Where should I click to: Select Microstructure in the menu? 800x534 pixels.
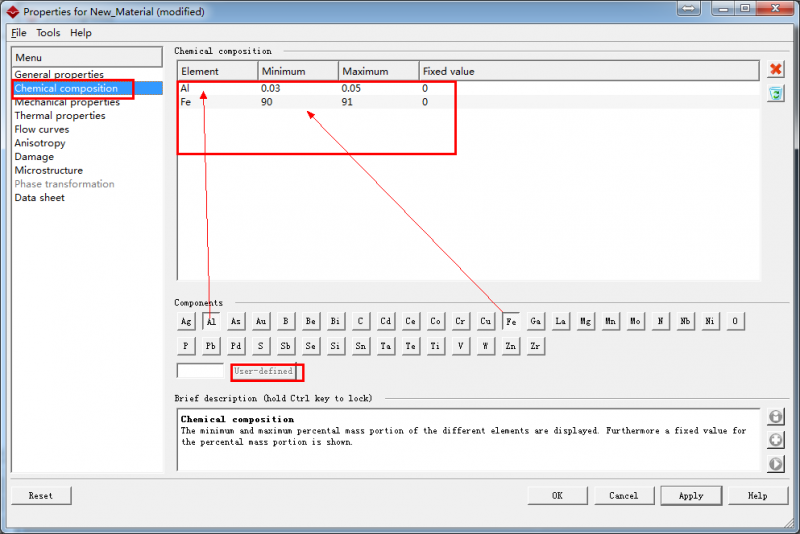pyautogui.click(x=48, y=170)
